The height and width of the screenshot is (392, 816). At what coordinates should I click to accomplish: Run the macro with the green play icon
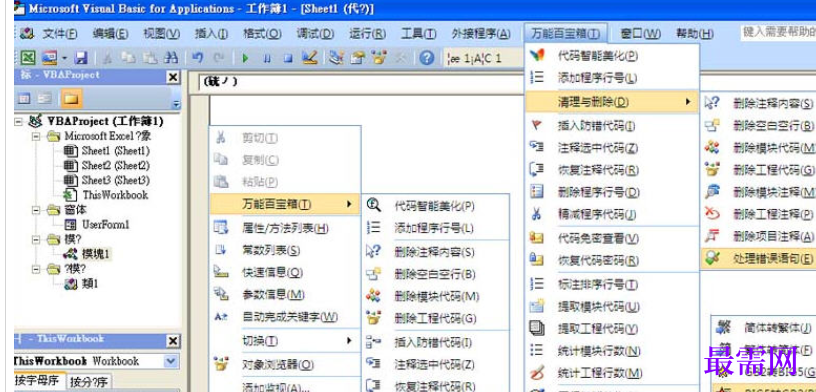pyautogui.click(x=245, y=58)
